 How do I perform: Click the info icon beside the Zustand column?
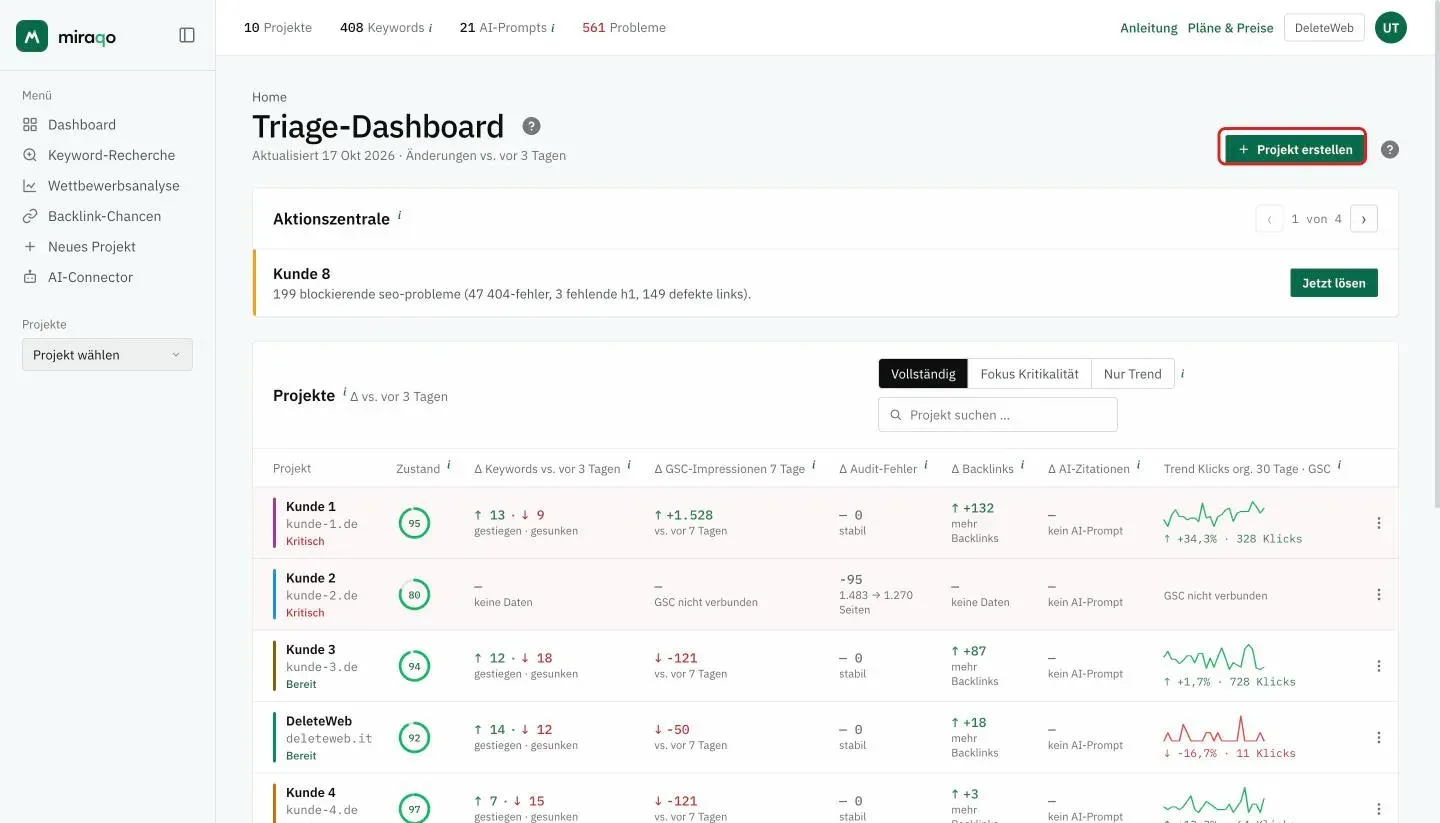448,465
